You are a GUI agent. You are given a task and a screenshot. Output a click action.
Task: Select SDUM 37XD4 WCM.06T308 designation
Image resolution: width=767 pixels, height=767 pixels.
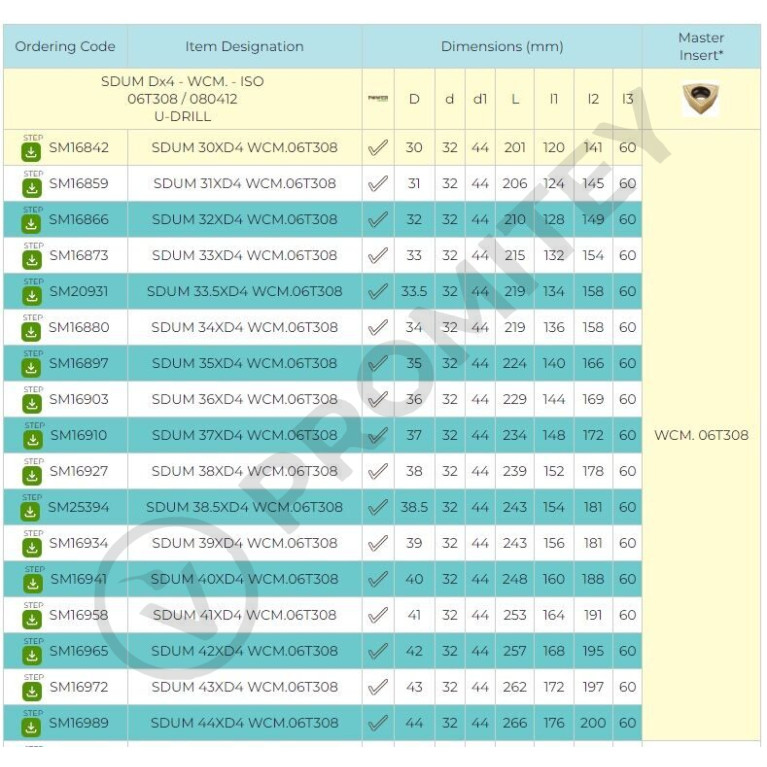click(x=244, y=435)
